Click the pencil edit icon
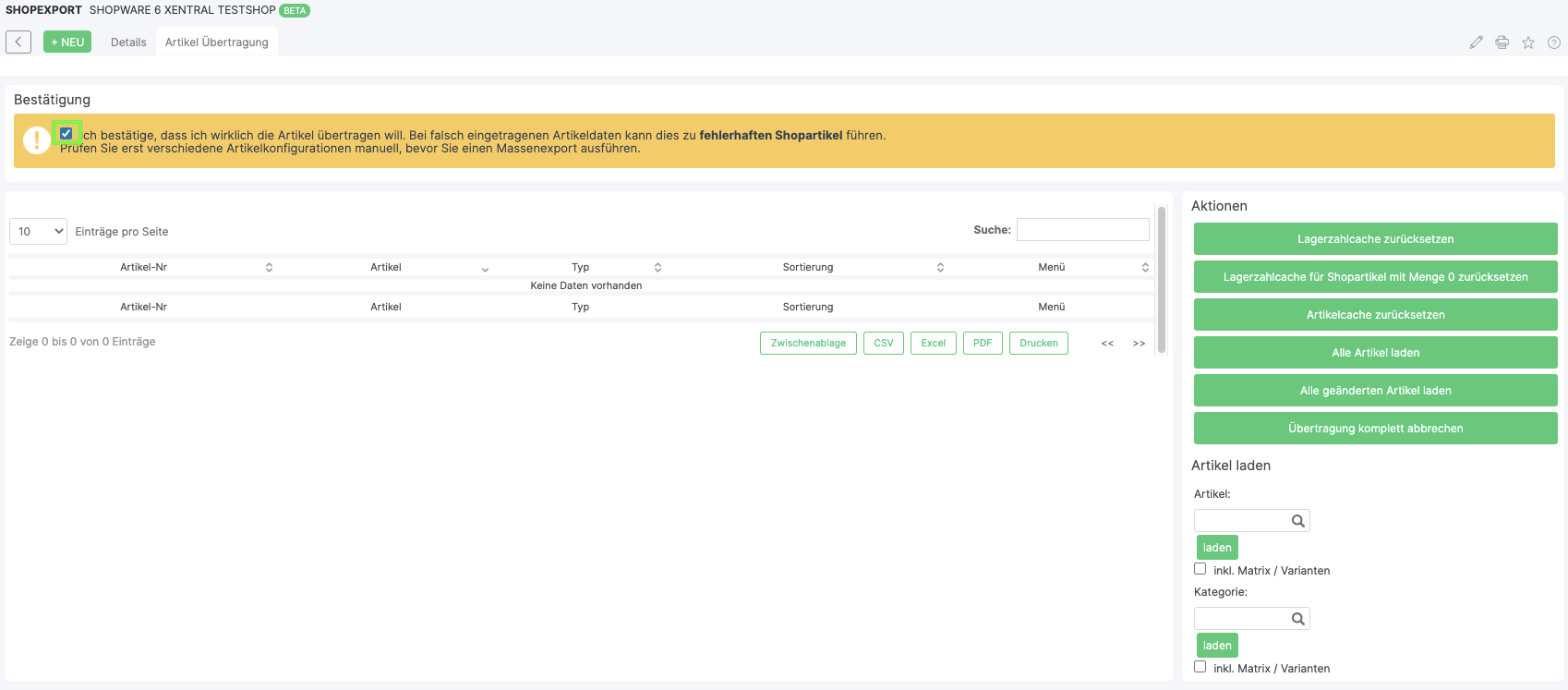The image size is (1568, 690). click(1476, 42)
